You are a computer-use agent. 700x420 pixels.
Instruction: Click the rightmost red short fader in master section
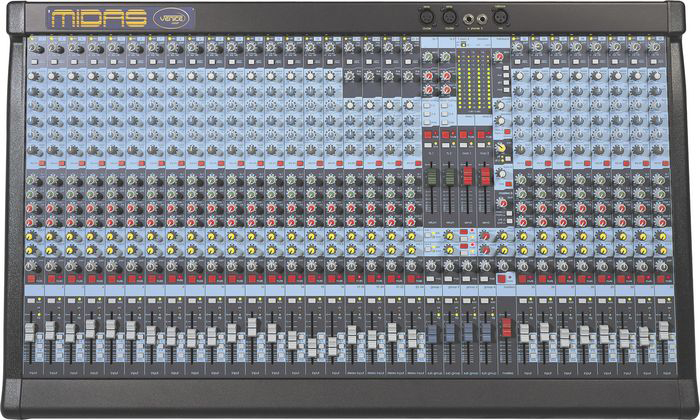pyautogui.click(x=485, y=176)
